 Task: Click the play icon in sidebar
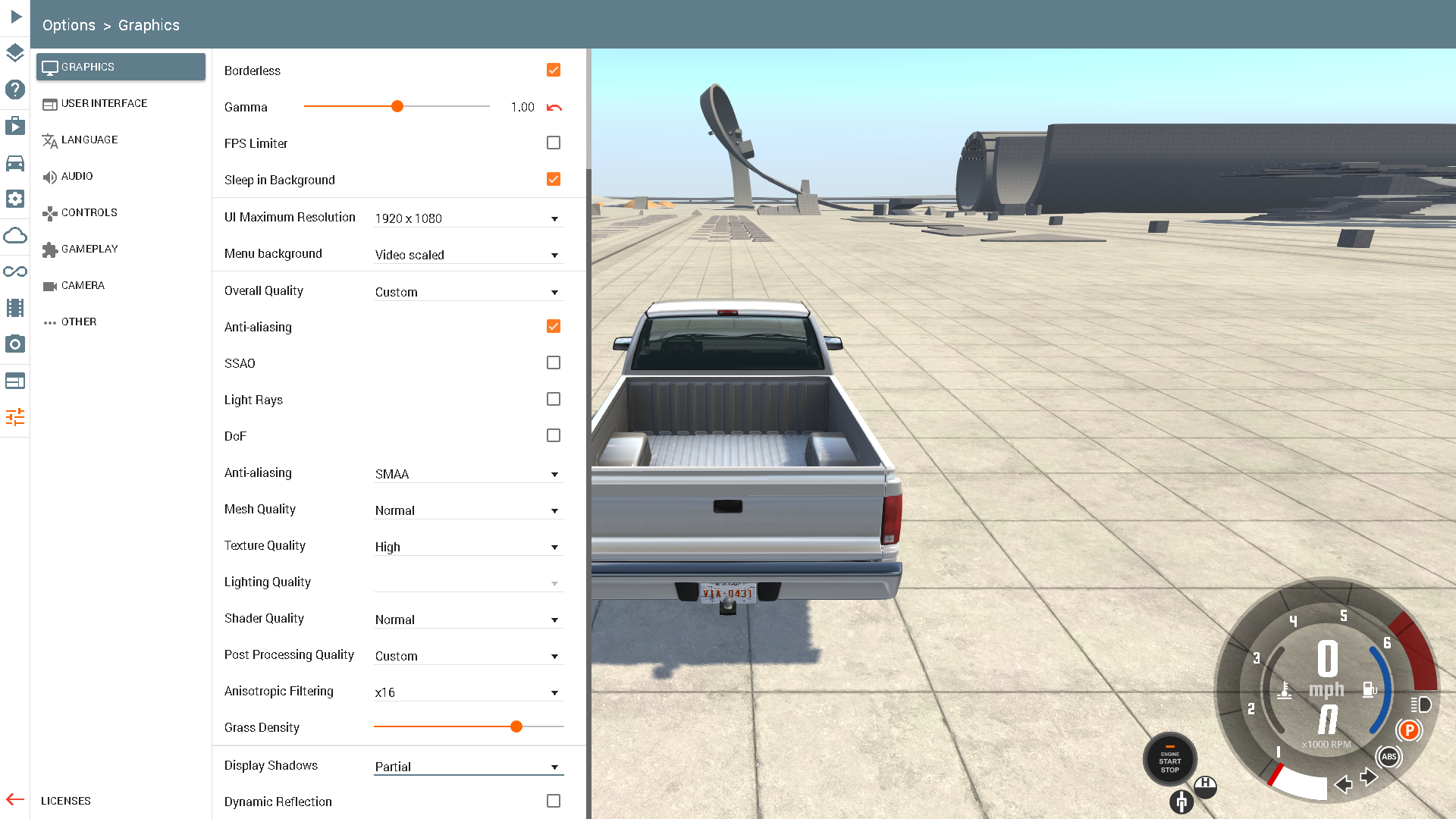[15, 17]
